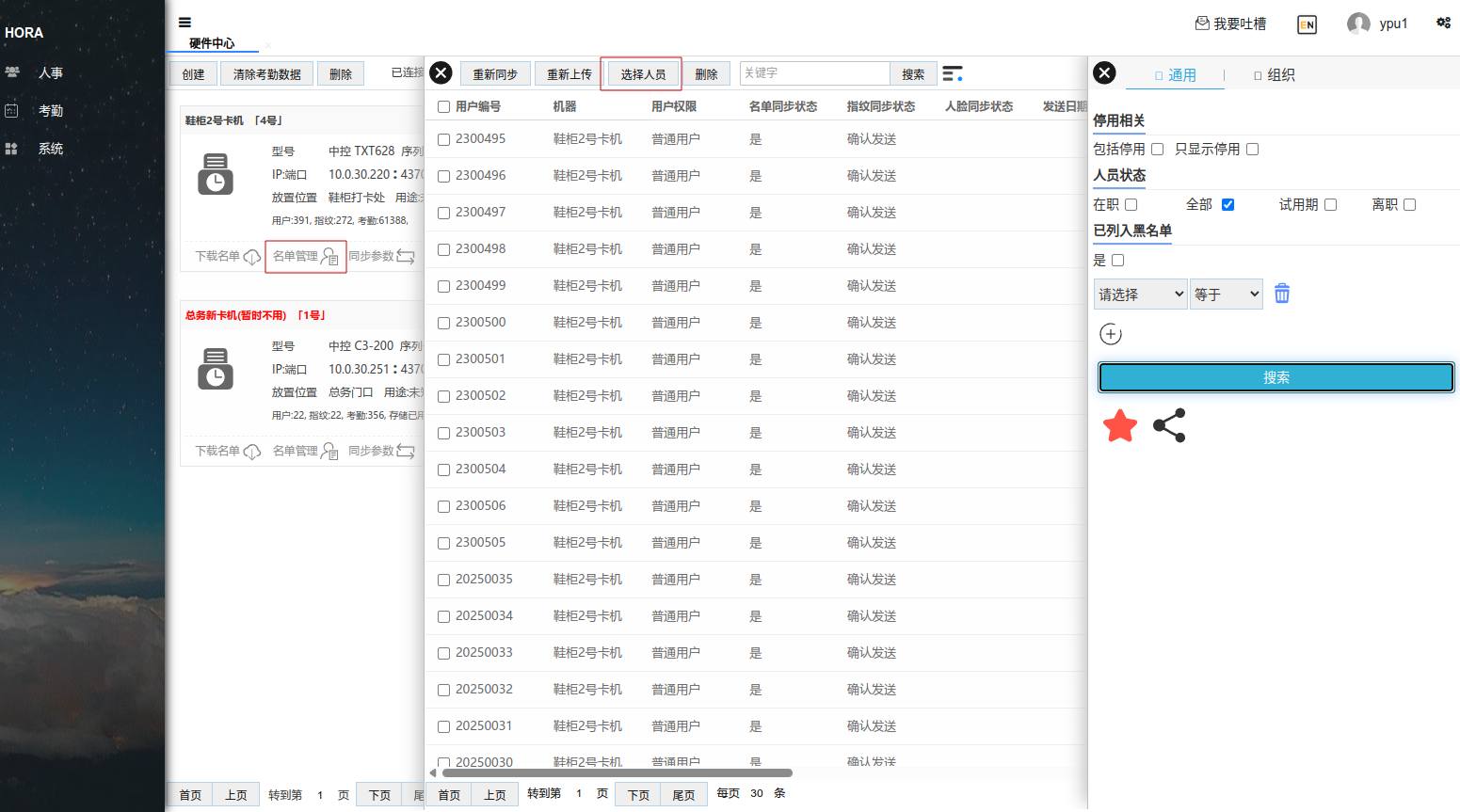Image resolution: width=1460 pixels, height=812 pixels.
Task: Open the ypu1 user account menu
Action: point(1377,24)
